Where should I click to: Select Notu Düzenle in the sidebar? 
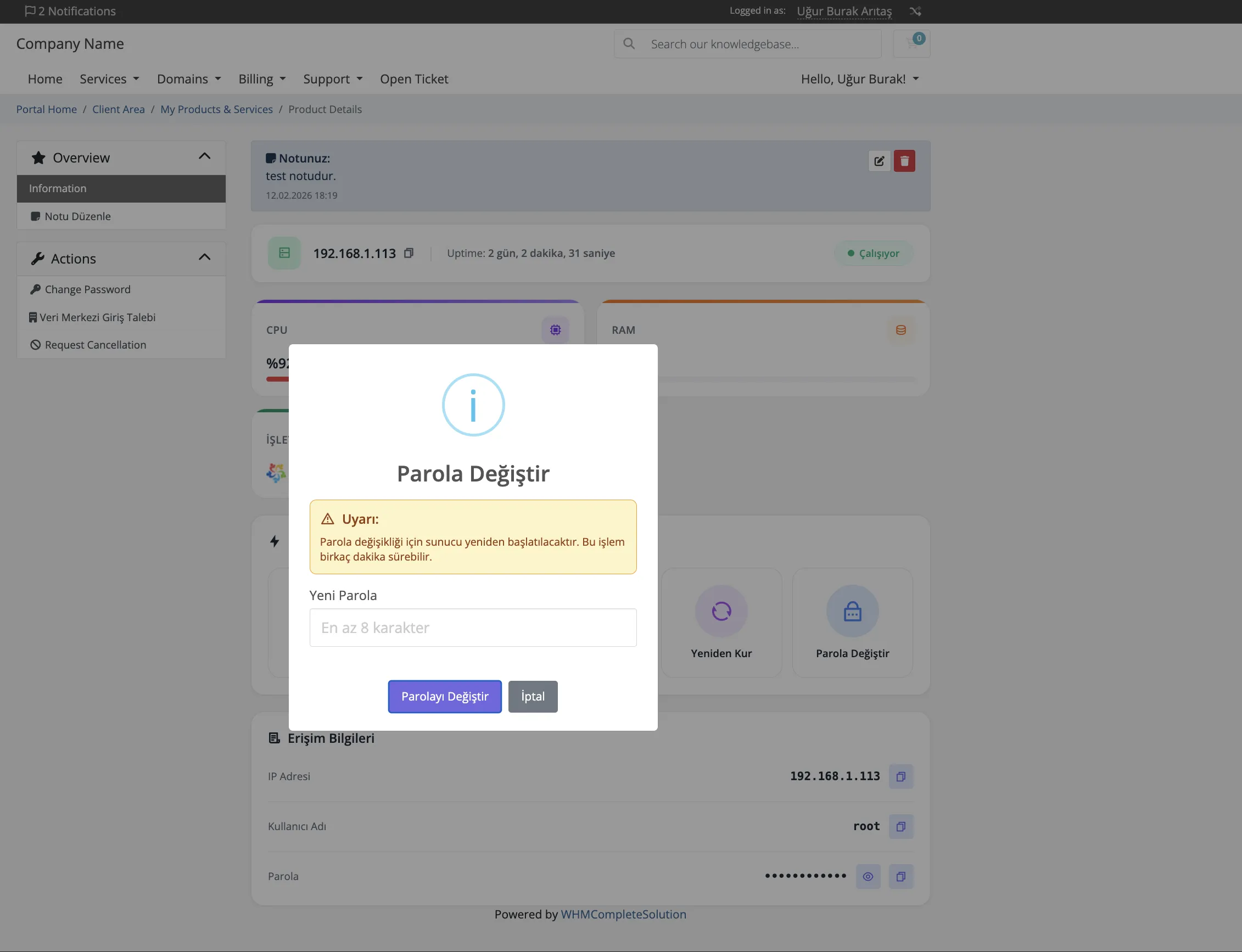coord(121,216)
